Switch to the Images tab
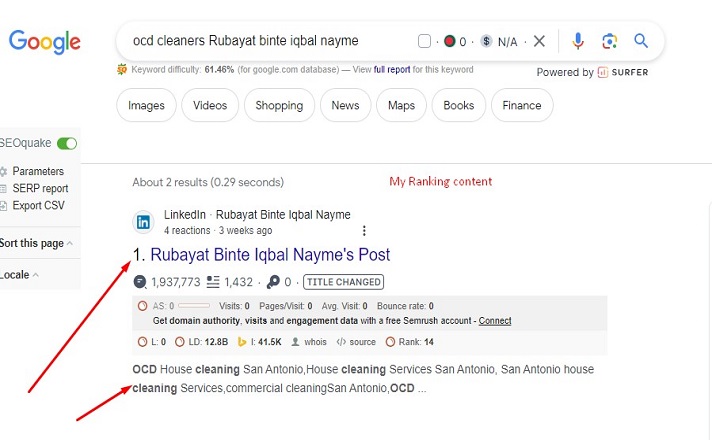 pyautogui.click(x=146, y=105)
